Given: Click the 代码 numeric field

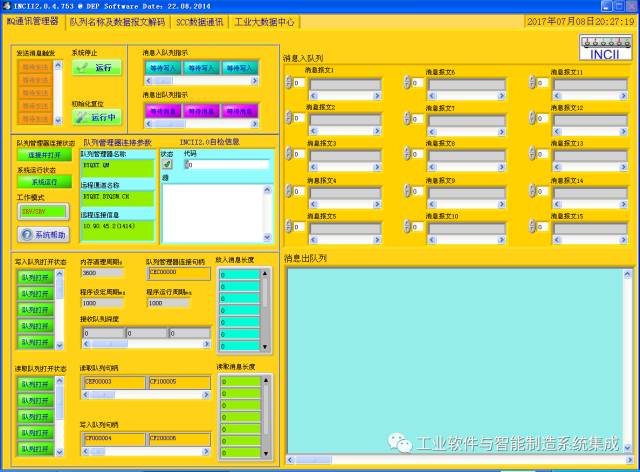Looking at the screenshot, I should [228, 165].
